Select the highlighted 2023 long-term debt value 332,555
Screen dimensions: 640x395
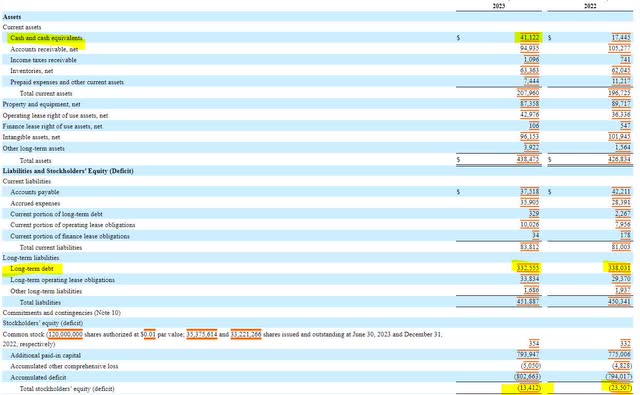coord(528,268)
